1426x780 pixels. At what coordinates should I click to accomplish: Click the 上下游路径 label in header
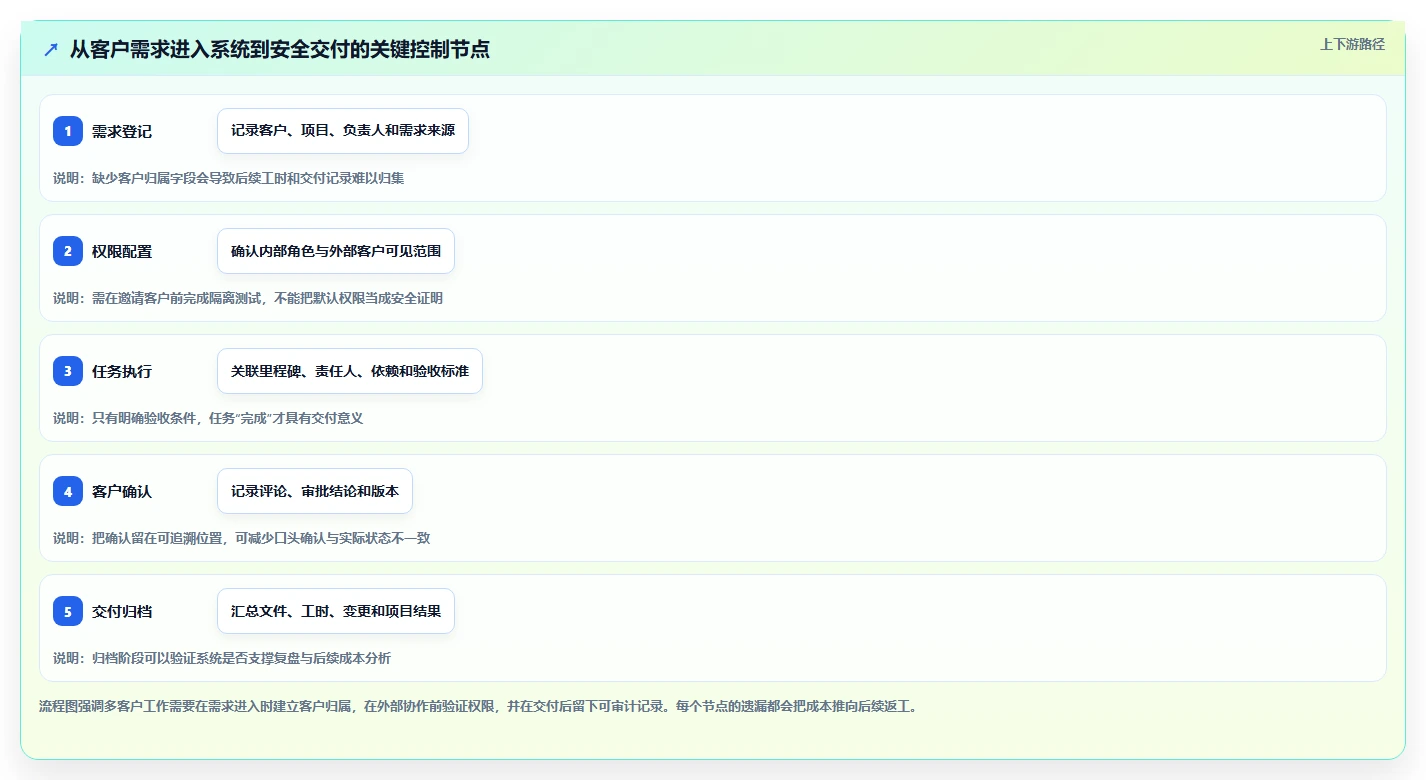click(x=1352, y=44)
